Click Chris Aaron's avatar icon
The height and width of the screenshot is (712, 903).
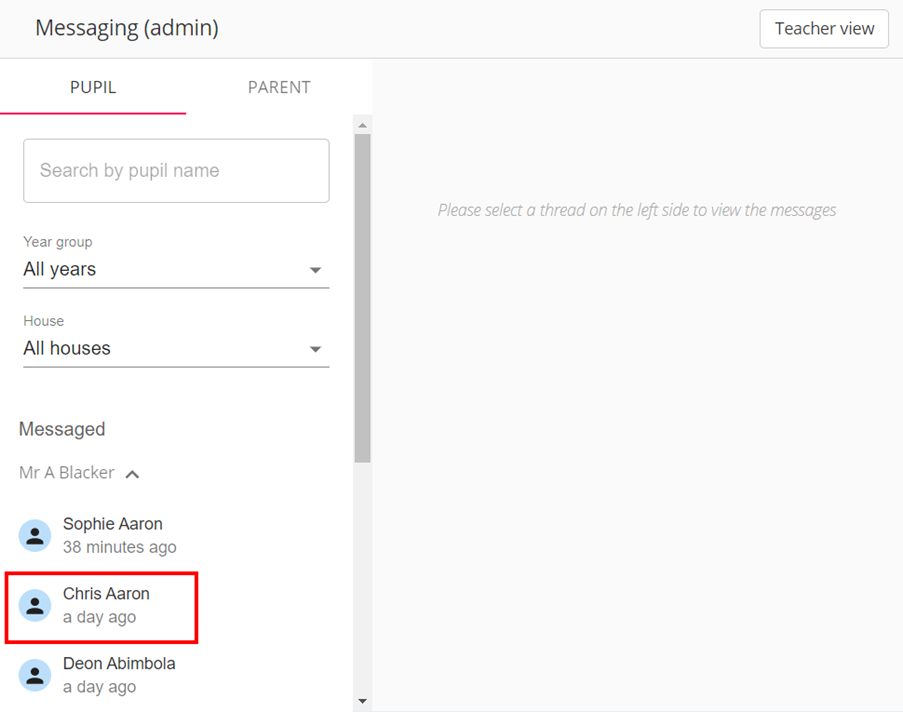35,606
